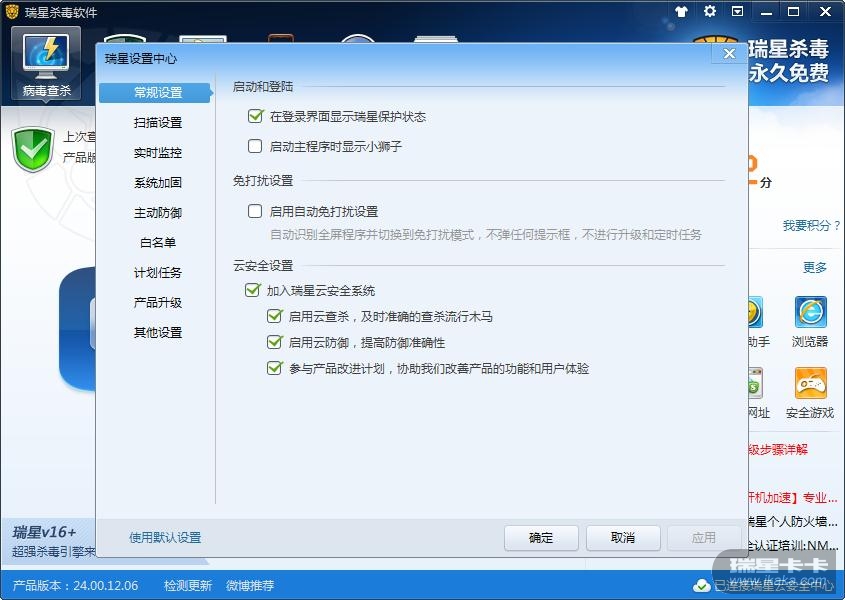The width and height of the screenshot is (845, 600).
Task: Click the 取消 button
Action: [x=623, y=537]
